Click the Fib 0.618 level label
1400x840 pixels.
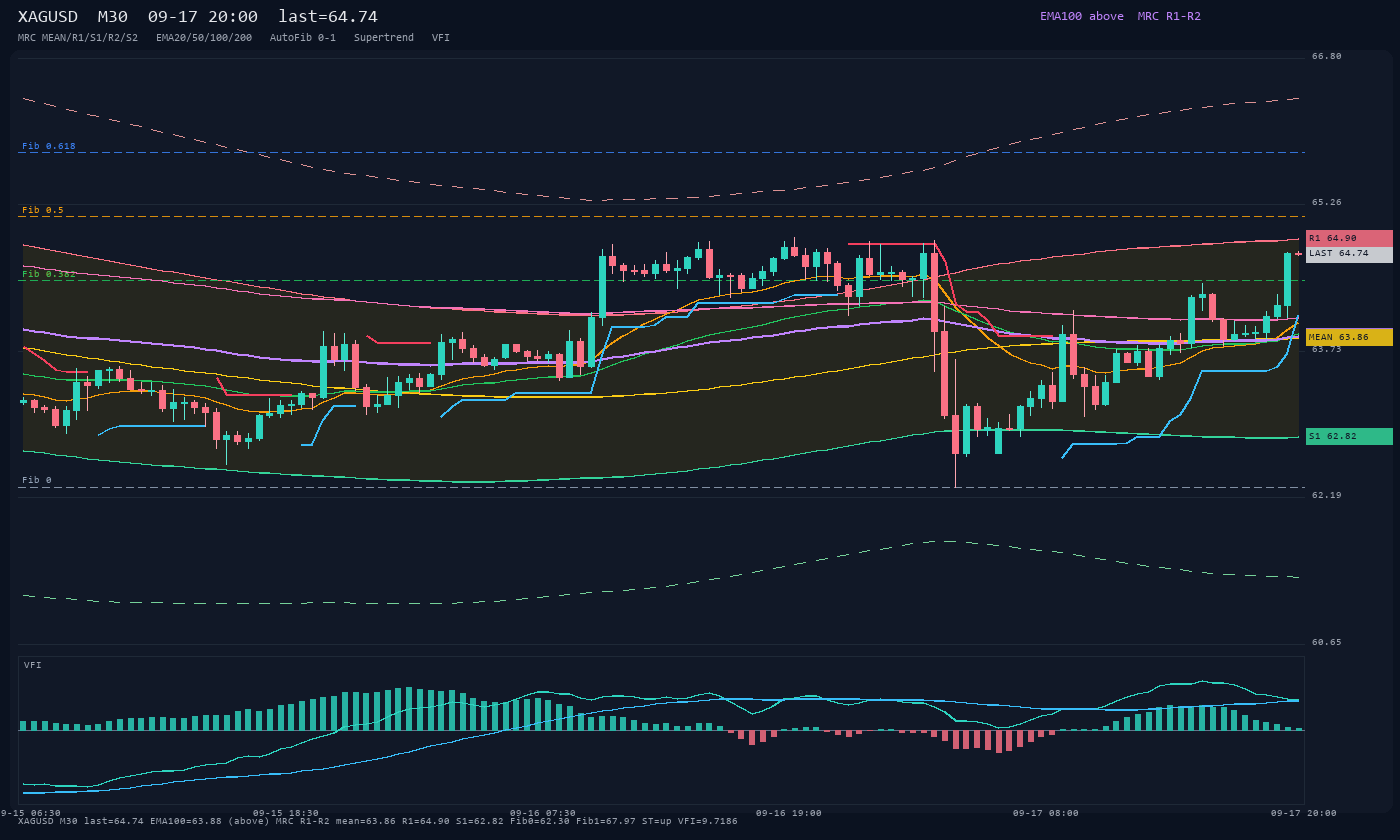click(x=49, y=146)
